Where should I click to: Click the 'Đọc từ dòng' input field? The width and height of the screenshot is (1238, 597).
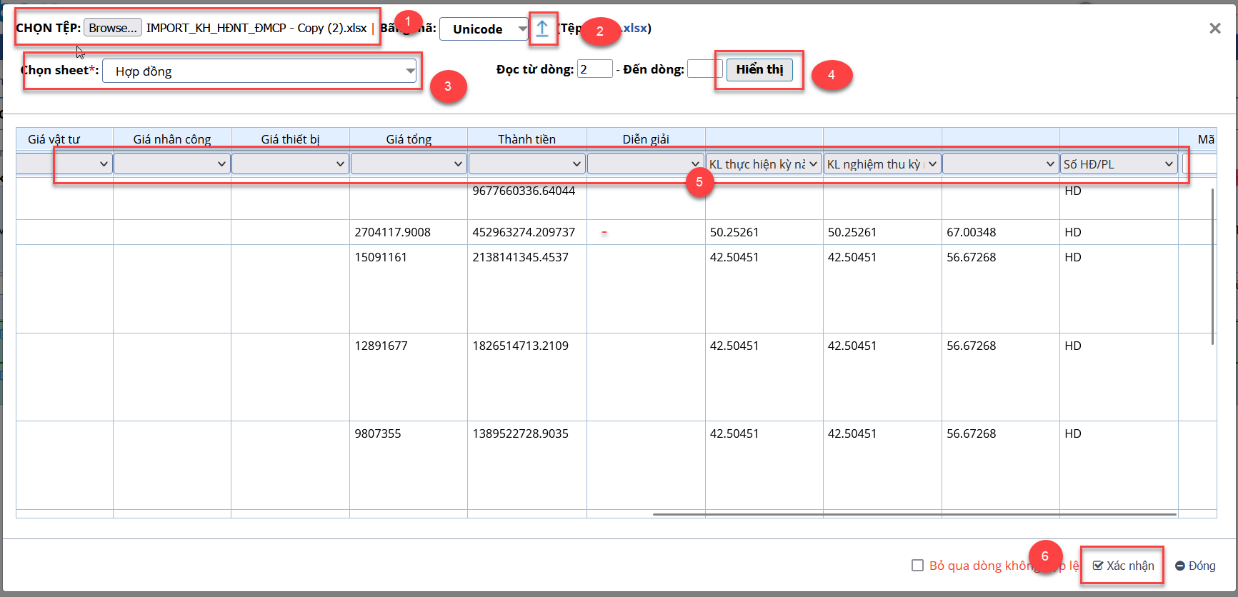595,69
